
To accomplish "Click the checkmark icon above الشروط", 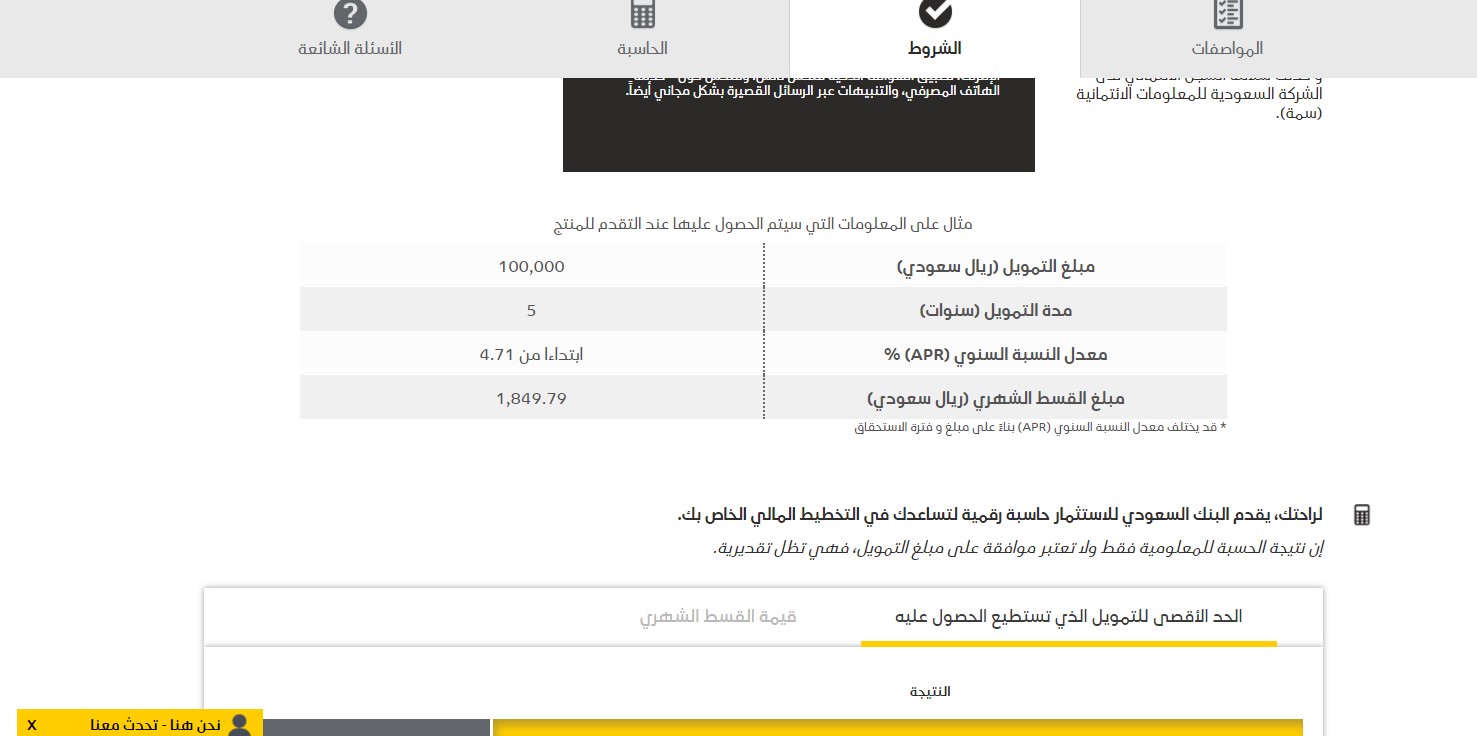I will (935, 13).
